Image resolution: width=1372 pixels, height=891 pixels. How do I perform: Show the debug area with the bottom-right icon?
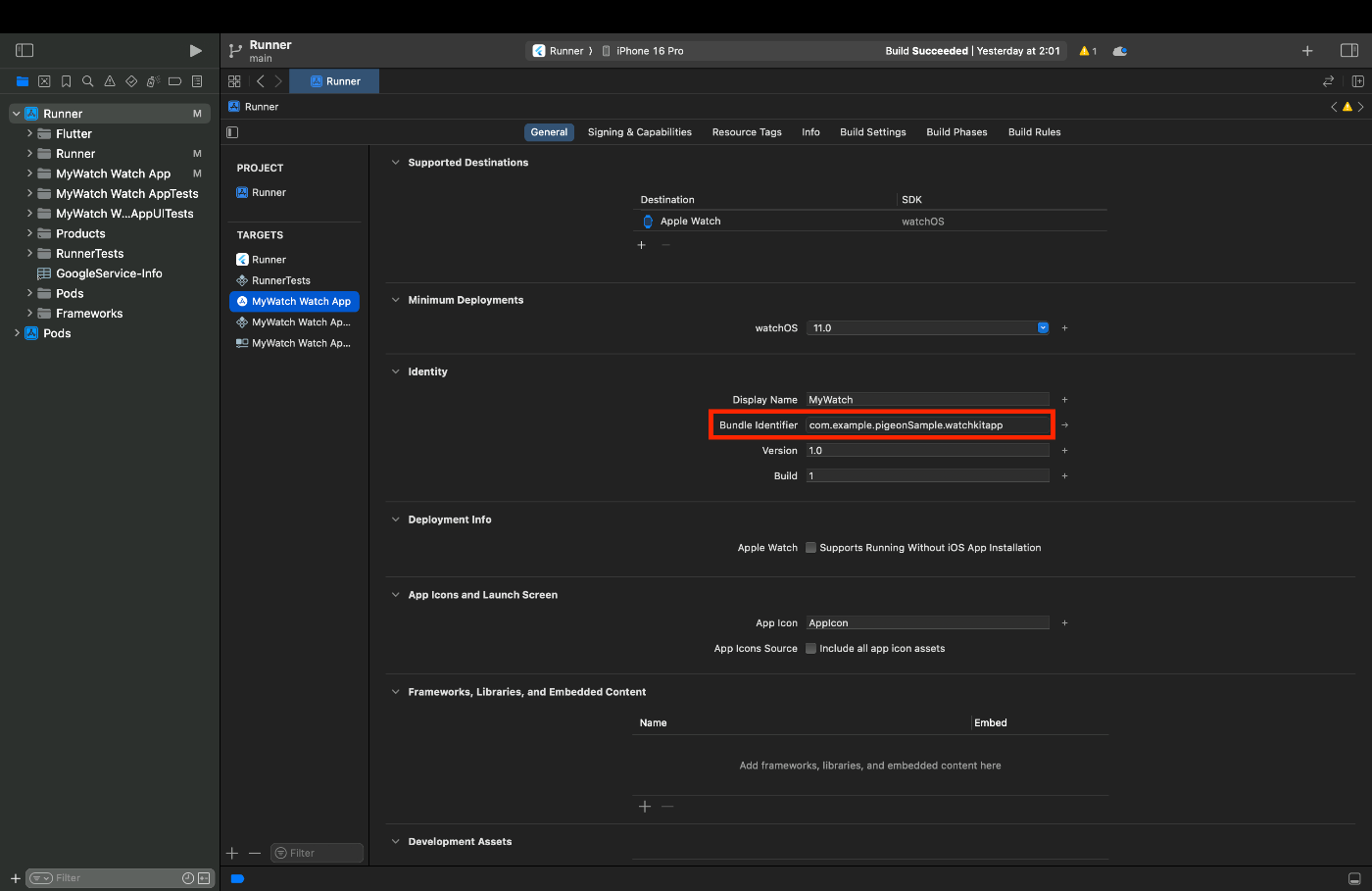(1354, 878)
